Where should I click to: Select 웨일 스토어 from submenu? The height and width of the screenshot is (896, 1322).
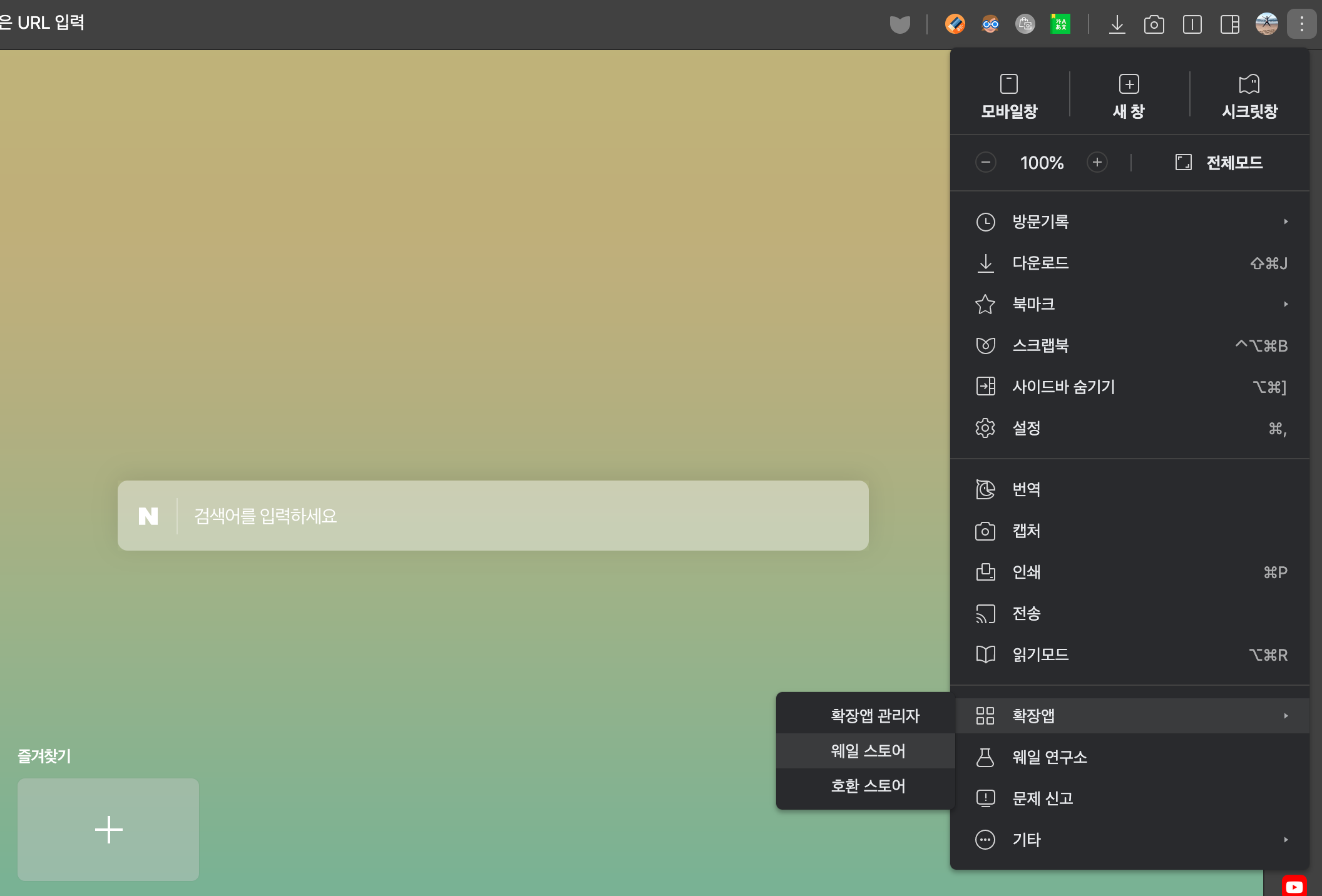pos(868,751)
